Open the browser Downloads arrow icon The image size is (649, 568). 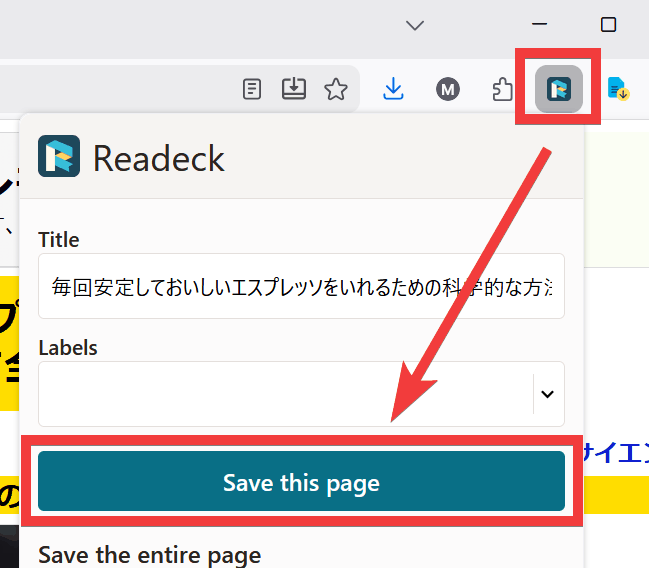393,89
